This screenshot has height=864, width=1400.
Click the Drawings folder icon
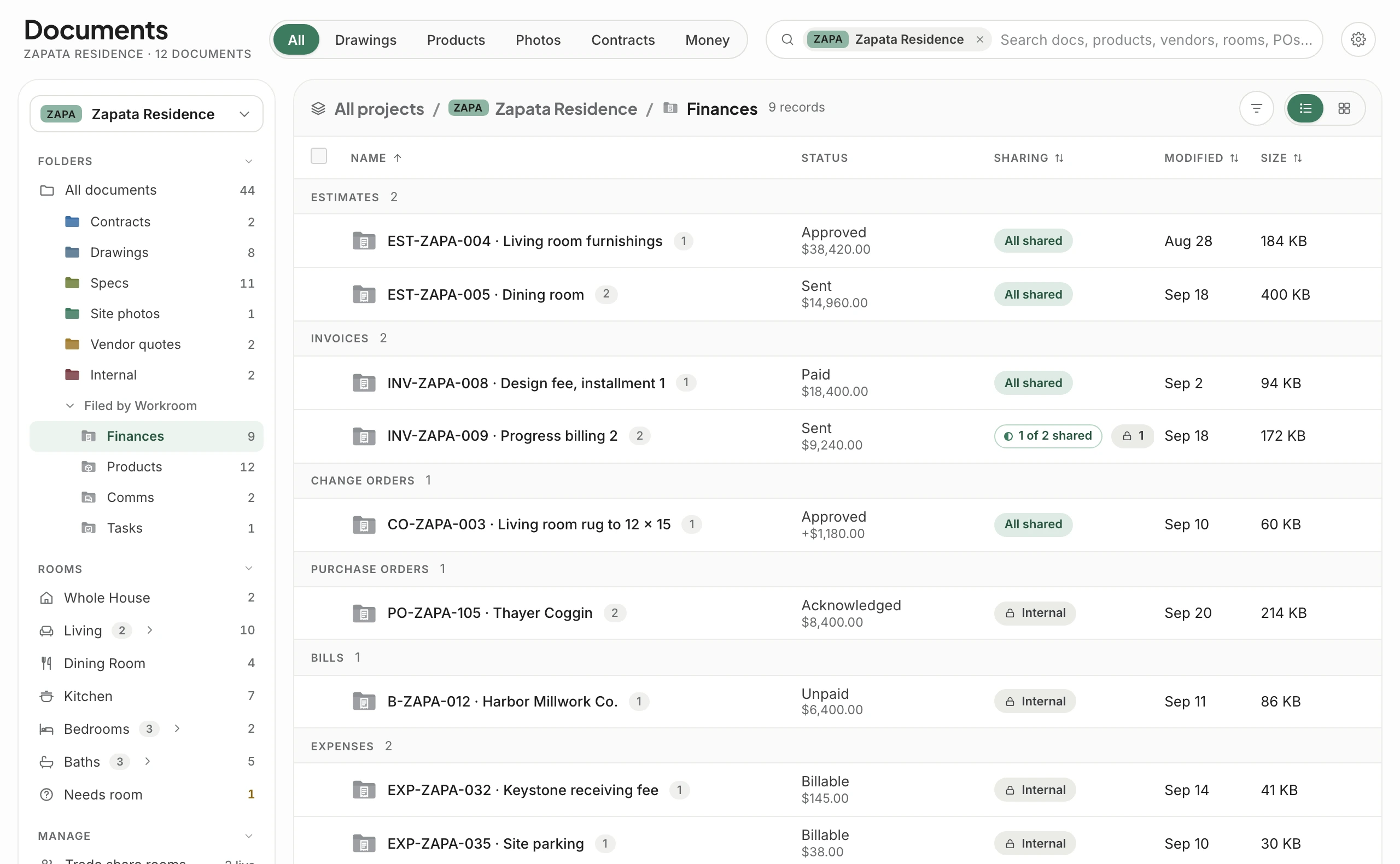(72, 252)
